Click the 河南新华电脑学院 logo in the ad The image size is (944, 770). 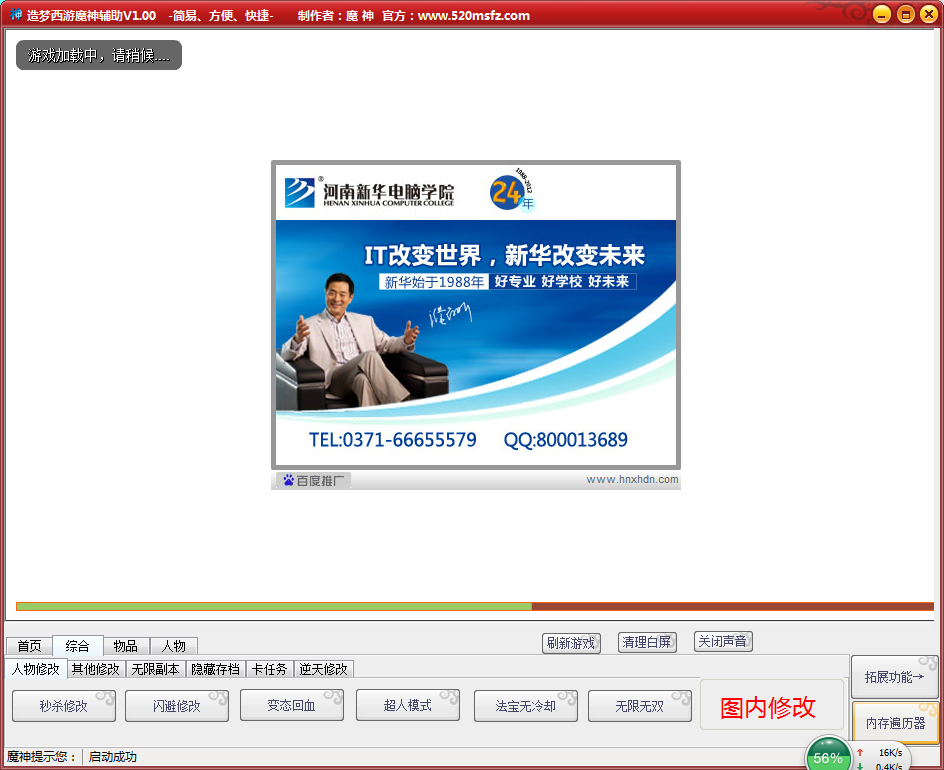[x=370, y=192]
